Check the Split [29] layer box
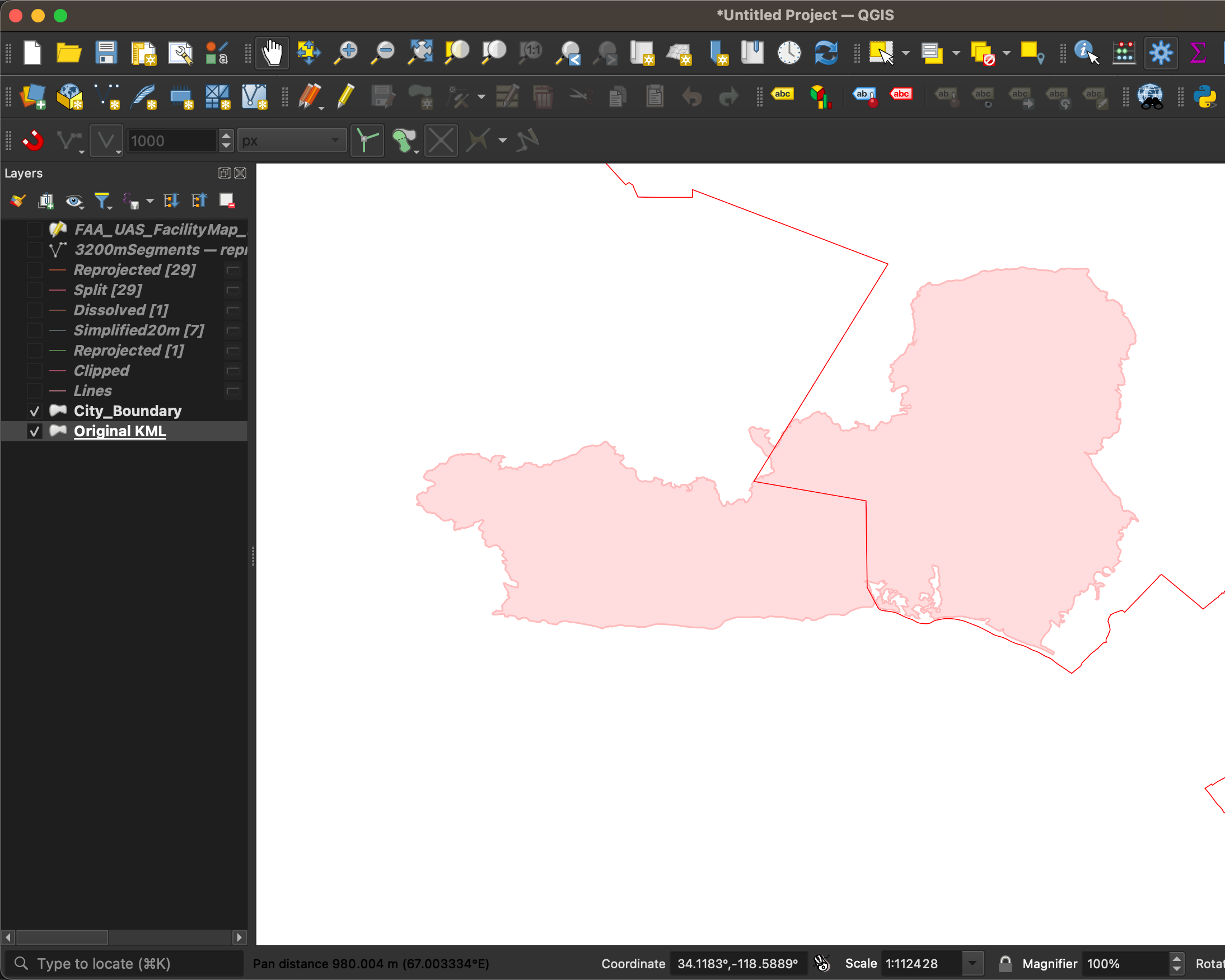 (35, 291)
